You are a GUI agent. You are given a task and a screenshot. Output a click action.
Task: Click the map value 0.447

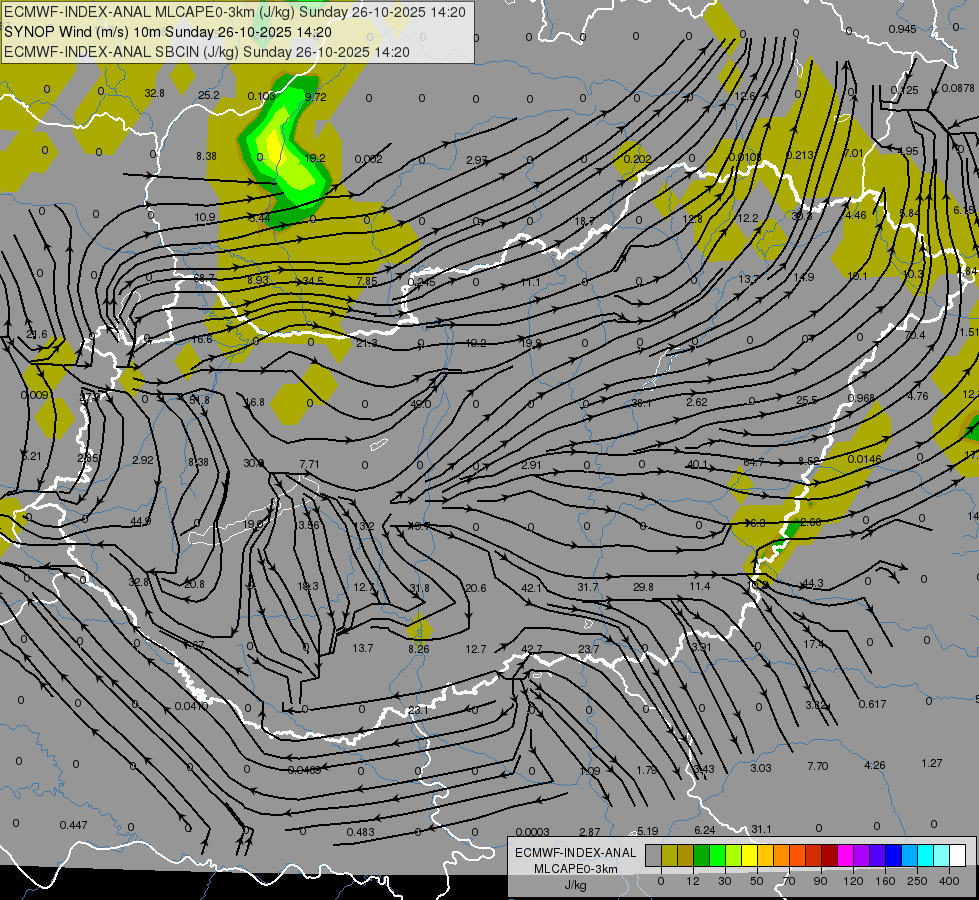(74, 825)
